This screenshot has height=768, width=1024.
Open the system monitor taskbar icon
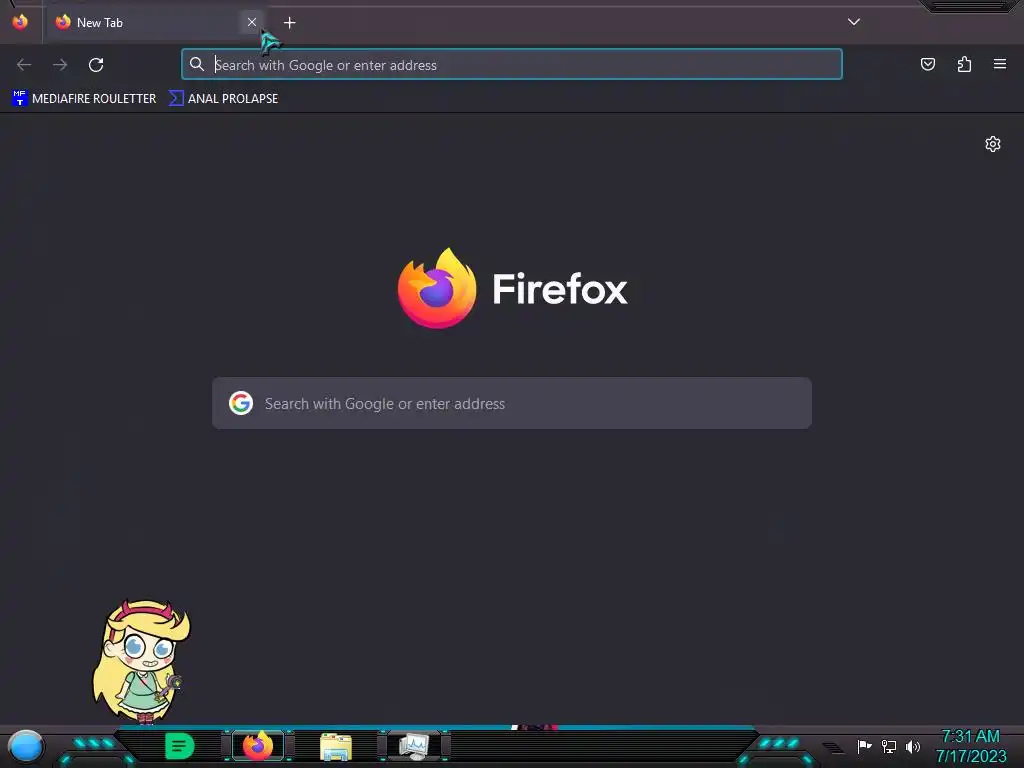coord(414,746)
